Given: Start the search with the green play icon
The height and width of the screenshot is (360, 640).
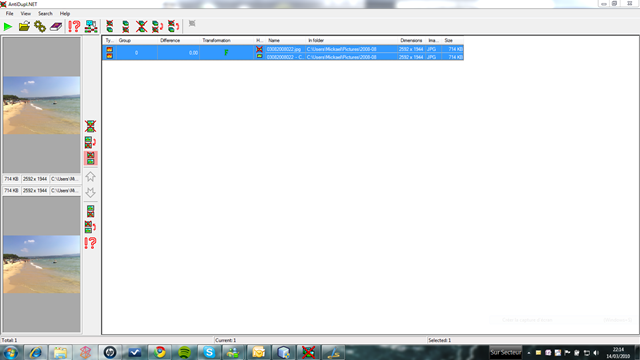Looking at the screenshot, I should point(8,27).
